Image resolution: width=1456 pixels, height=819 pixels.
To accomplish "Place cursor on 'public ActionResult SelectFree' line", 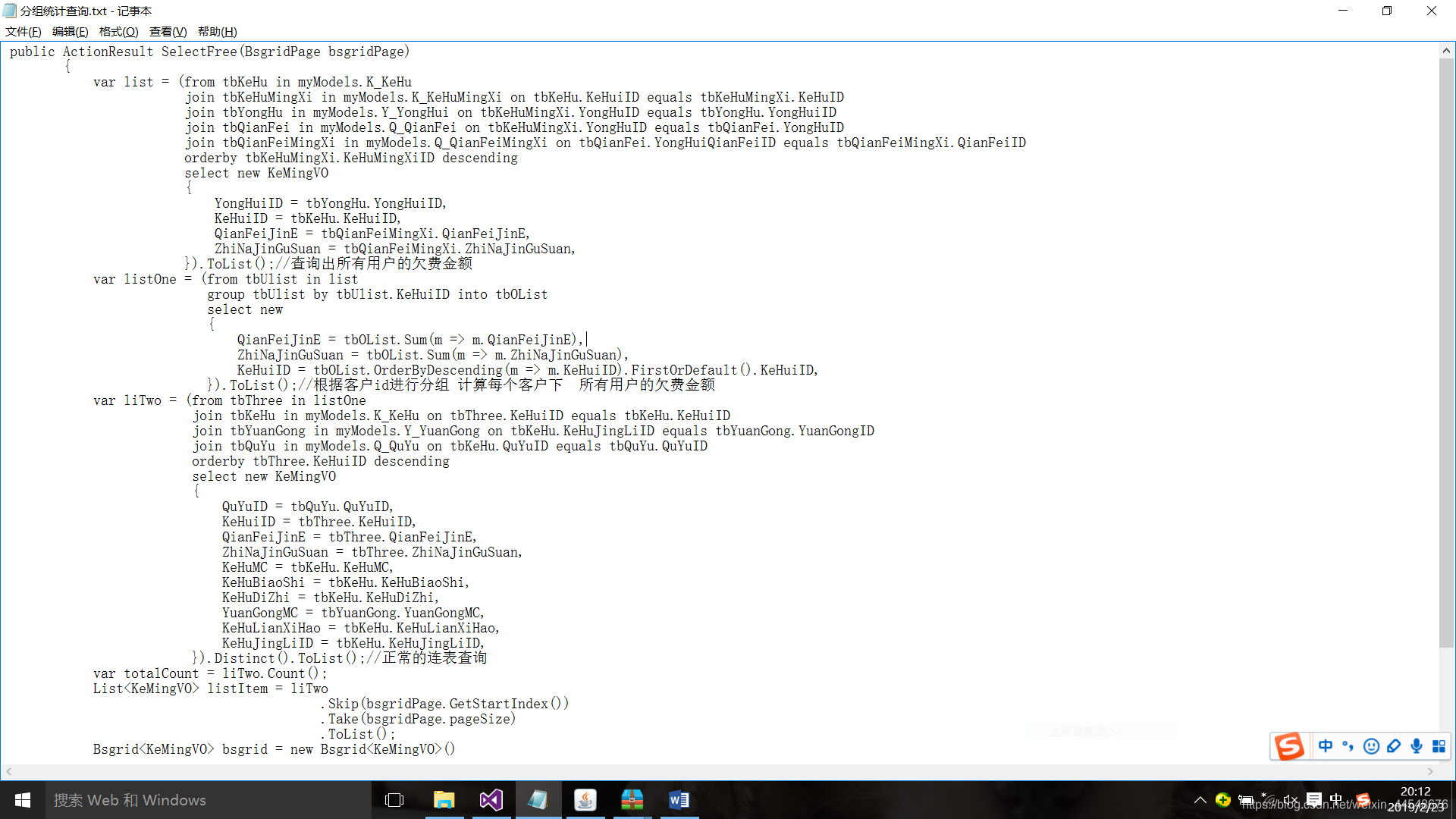I will 210,52.
